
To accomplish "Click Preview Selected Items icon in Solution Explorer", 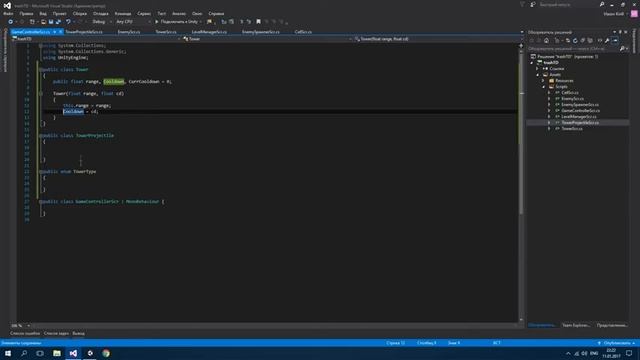I will coord(615,40).
